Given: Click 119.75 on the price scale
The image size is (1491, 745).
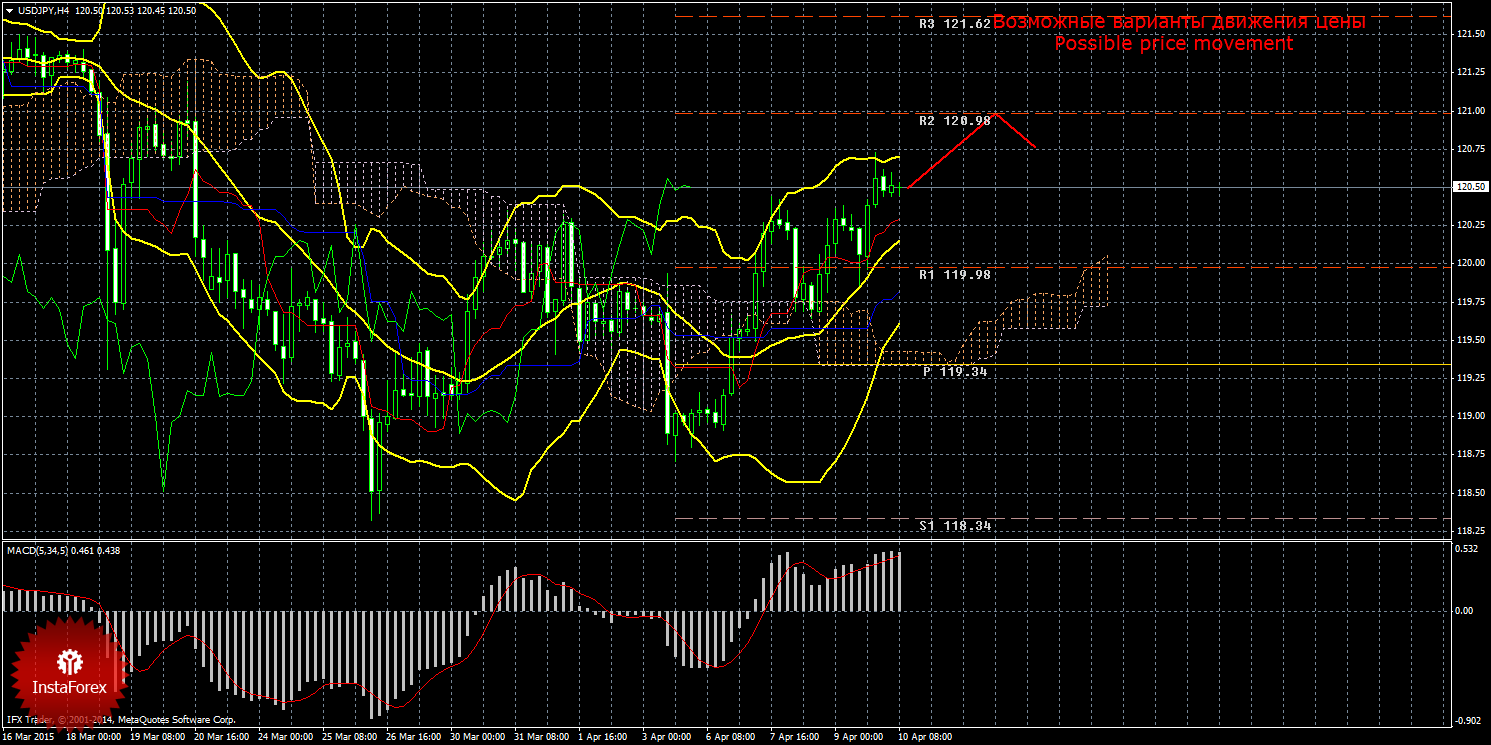Looking at the screenshot, I should point(1470,302).
